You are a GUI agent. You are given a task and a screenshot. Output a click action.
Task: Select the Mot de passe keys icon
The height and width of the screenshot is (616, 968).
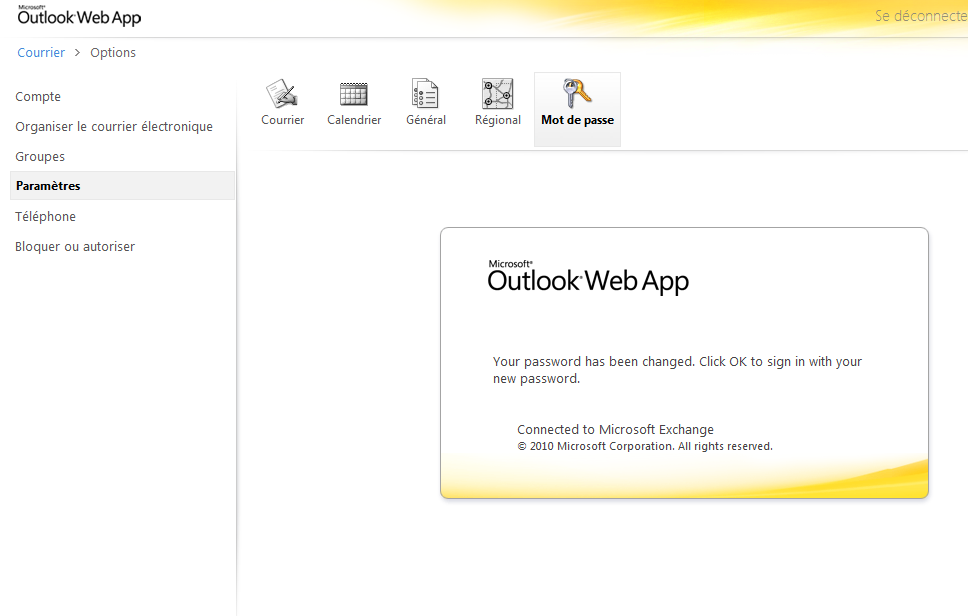click(x=577, y=94)
